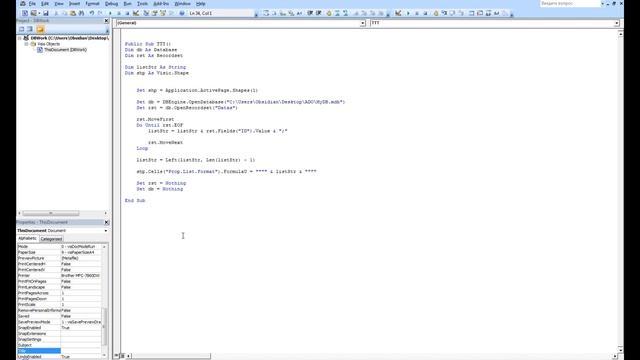Close the Project explorer panel
640x360 pixels.
[107, 20]
